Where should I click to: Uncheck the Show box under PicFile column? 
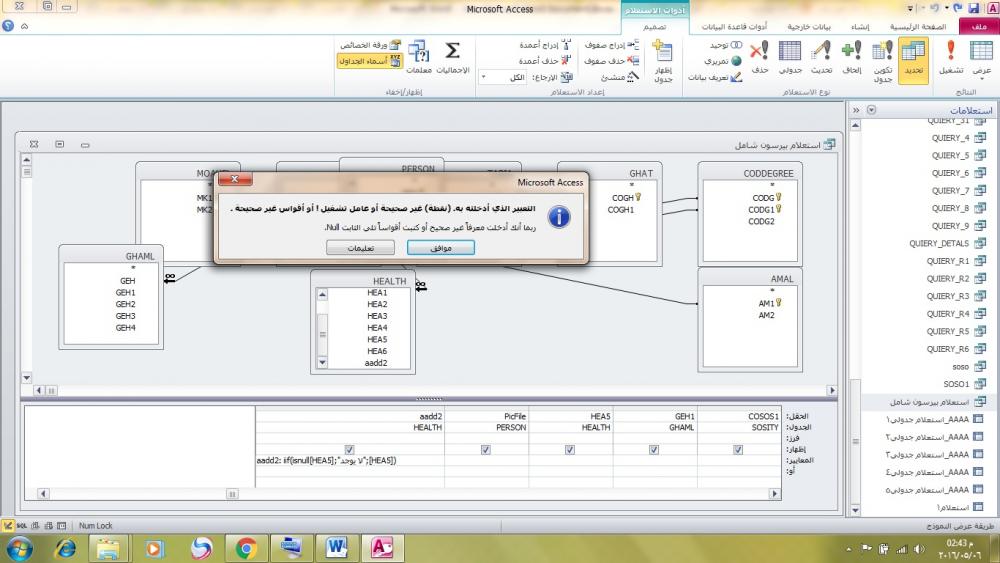486,450
